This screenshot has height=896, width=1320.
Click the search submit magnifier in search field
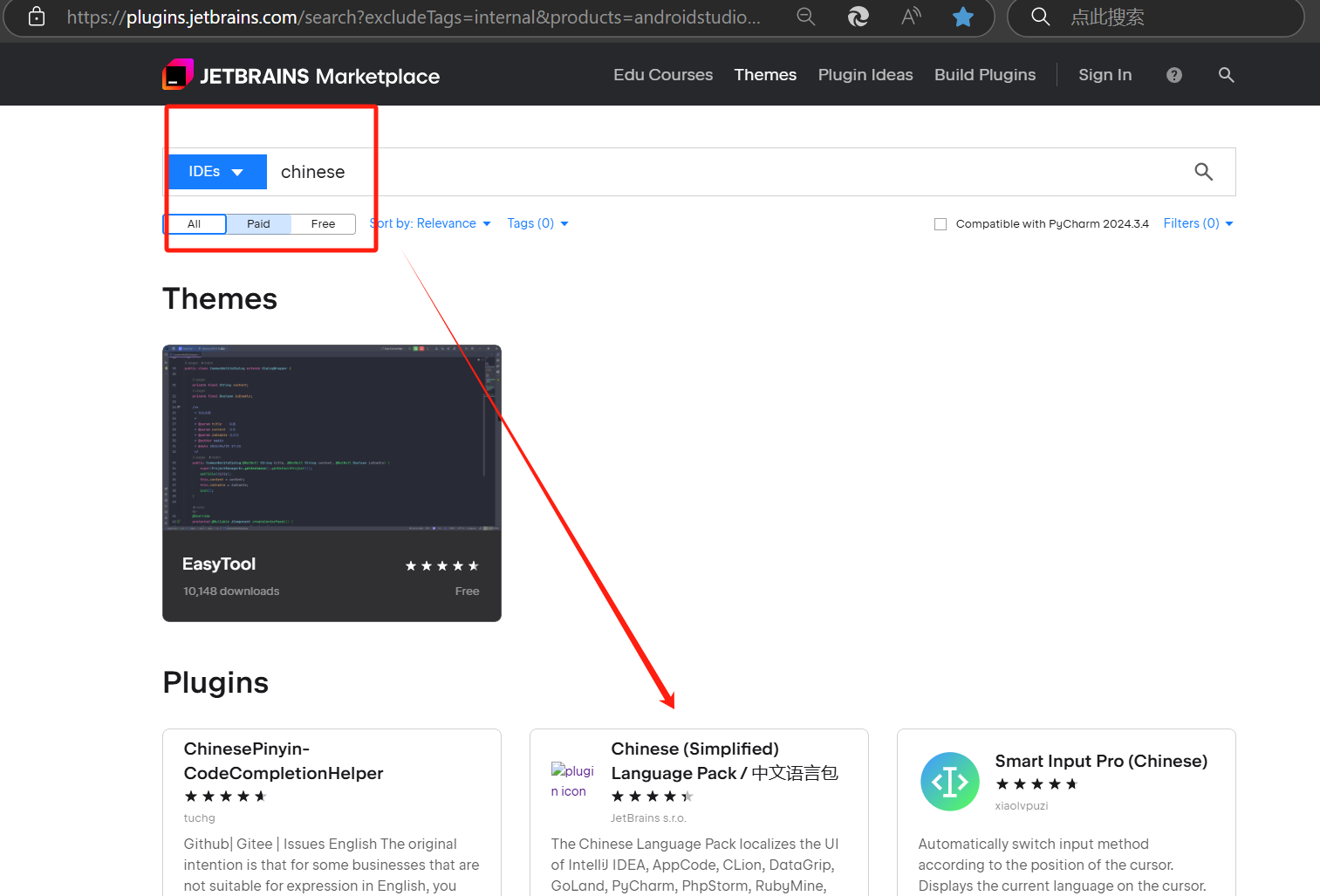pos(1204,172)
